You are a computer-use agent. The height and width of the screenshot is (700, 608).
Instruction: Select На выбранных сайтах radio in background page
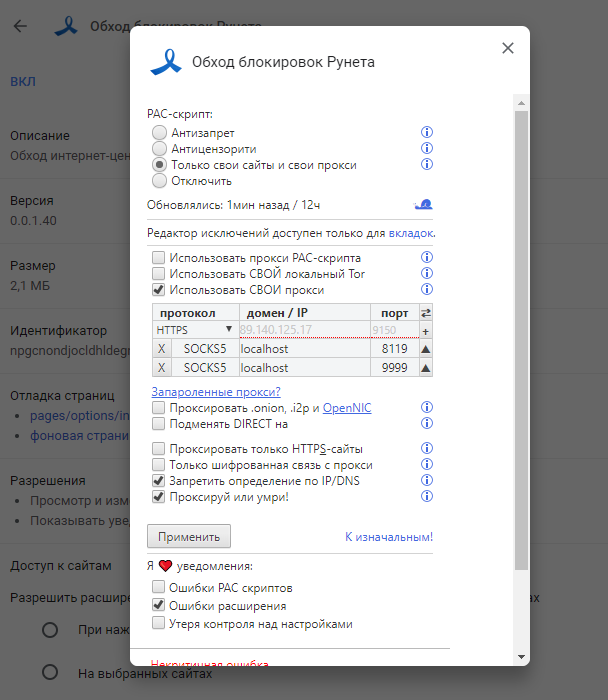click(50, 672)
